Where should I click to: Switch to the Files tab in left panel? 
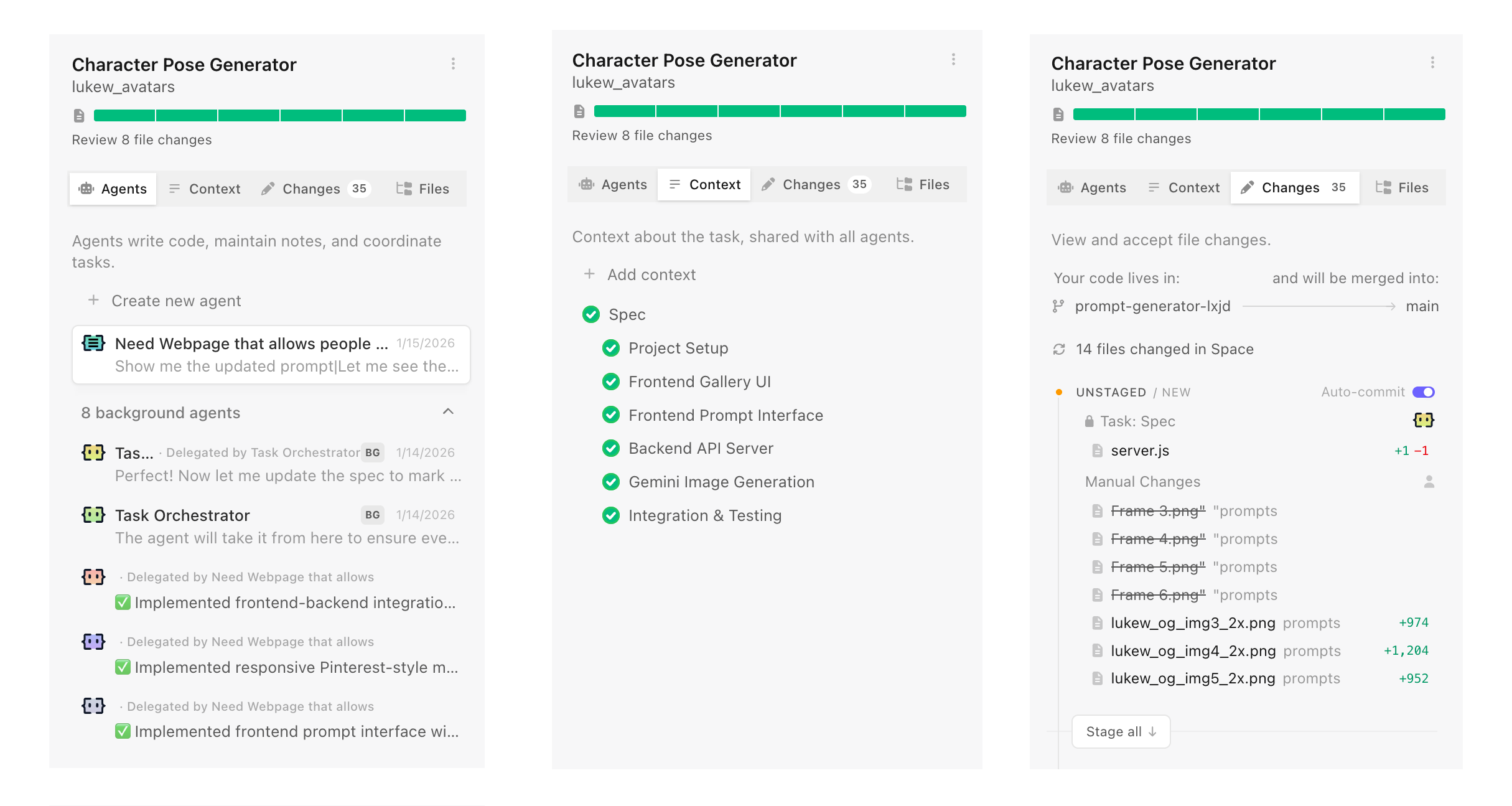tap(423, 189)
